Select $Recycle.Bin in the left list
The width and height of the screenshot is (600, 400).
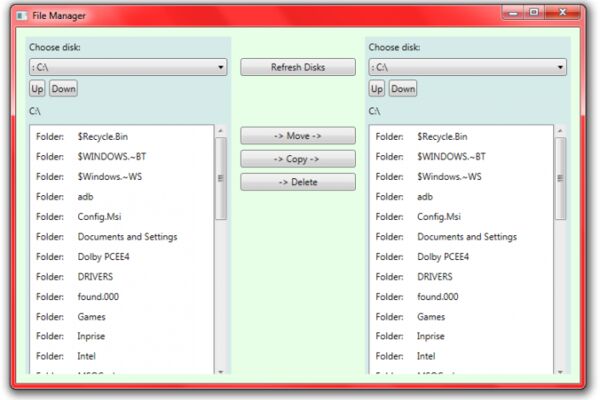(122, 137)
